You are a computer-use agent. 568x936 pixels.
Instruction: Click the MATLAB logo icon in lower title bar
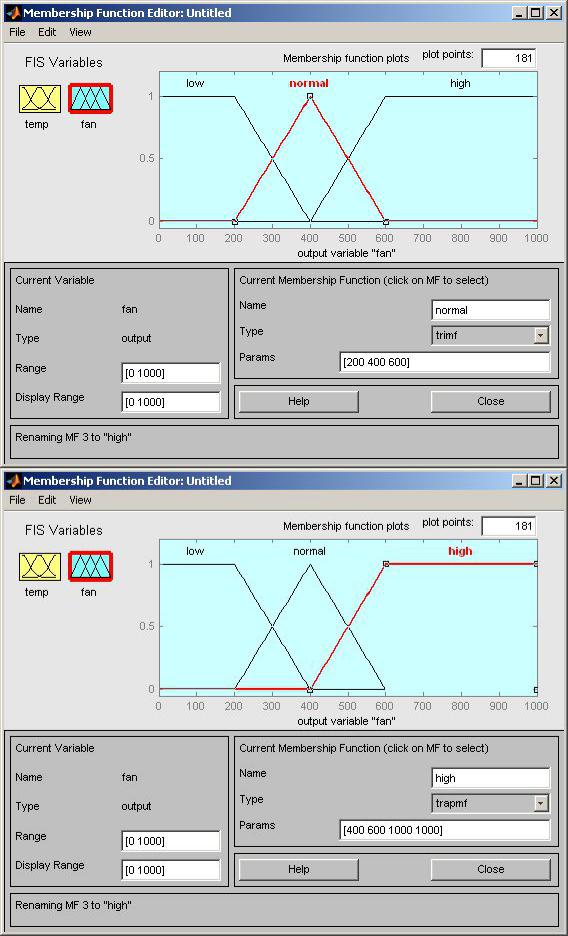pyautogui.click(x=13, y=481)
